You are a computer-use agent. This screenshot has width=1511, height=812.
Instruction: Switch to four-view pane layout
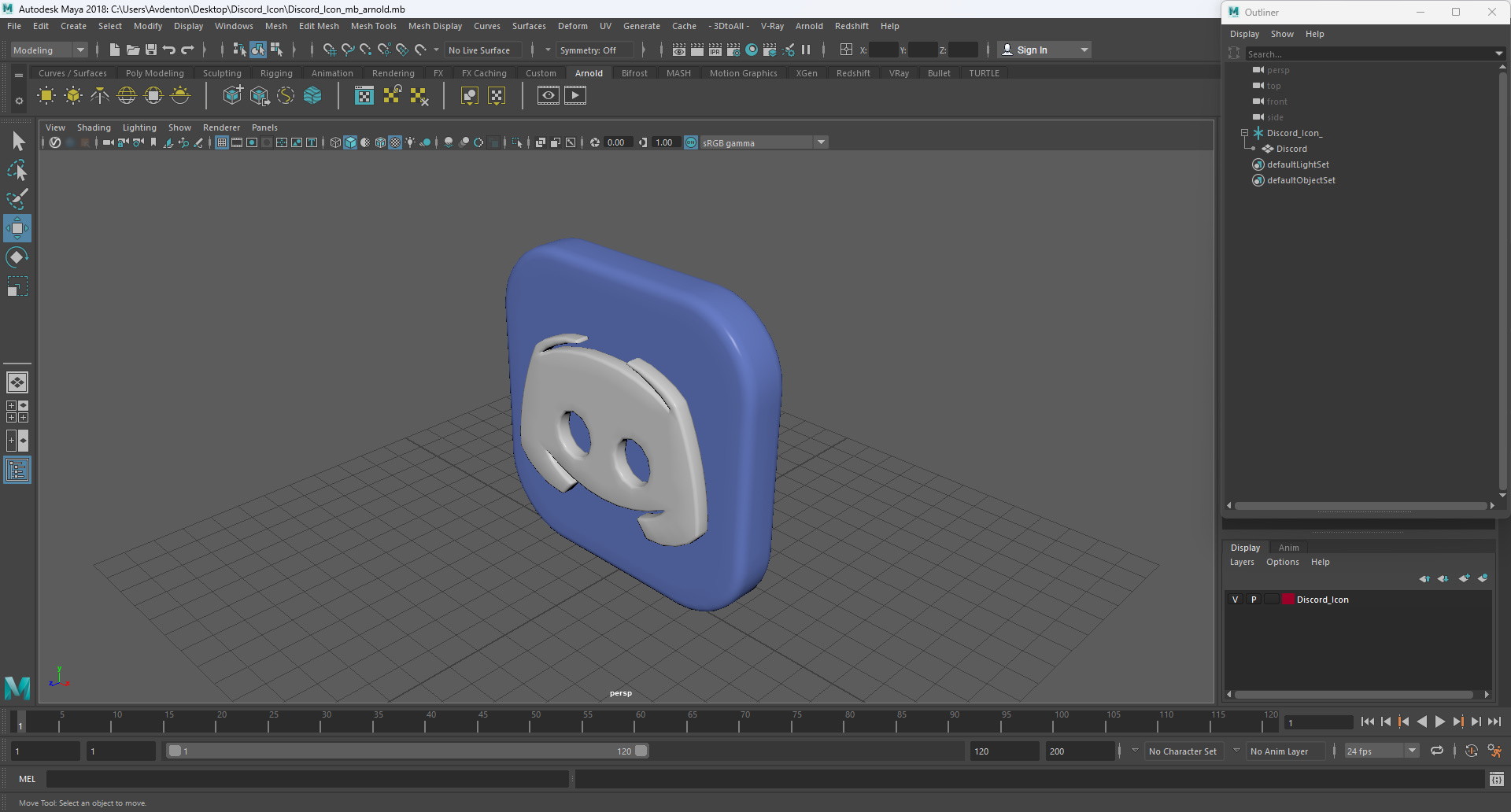17,412
